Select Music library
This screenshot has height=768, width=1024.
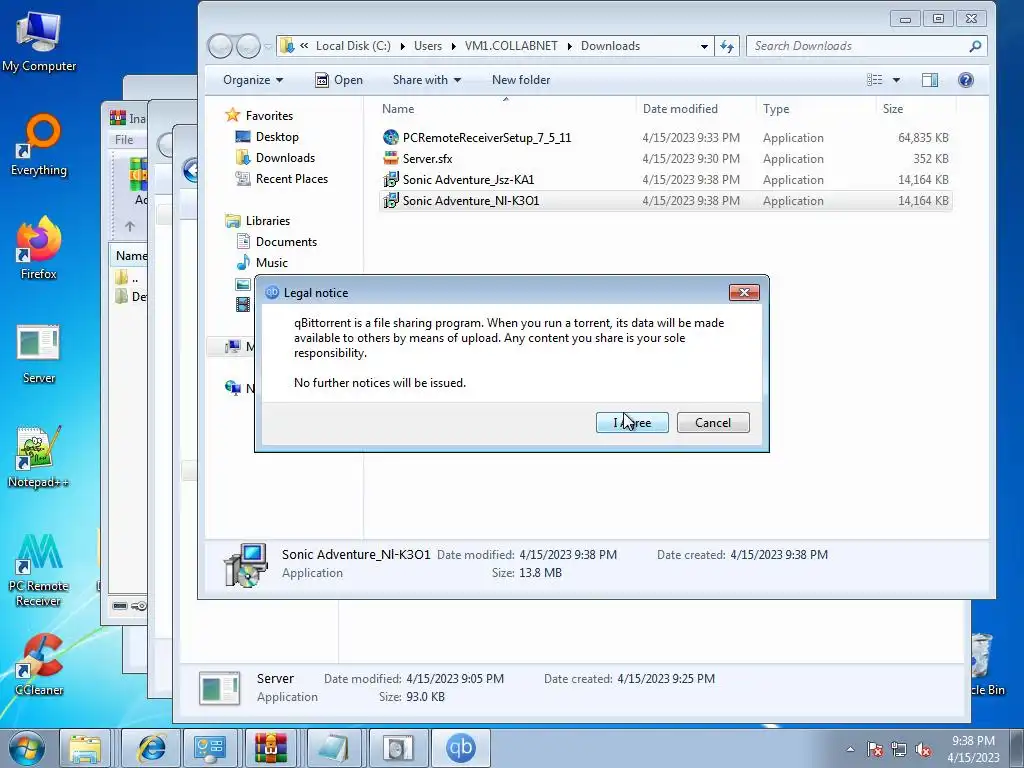(x=272, y=263)
